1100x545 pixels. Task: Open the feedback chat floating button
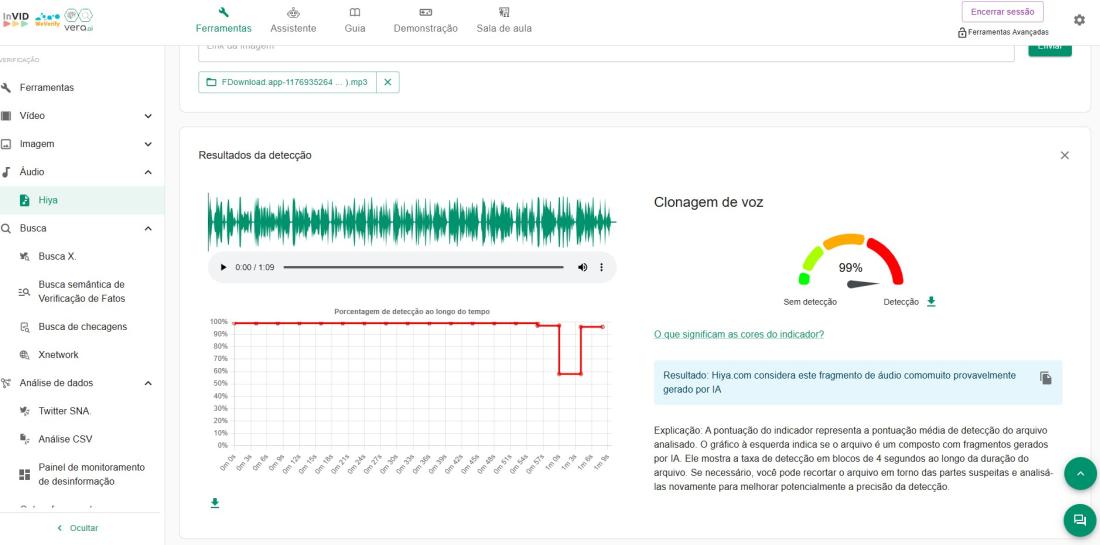tap(1080, 520)
